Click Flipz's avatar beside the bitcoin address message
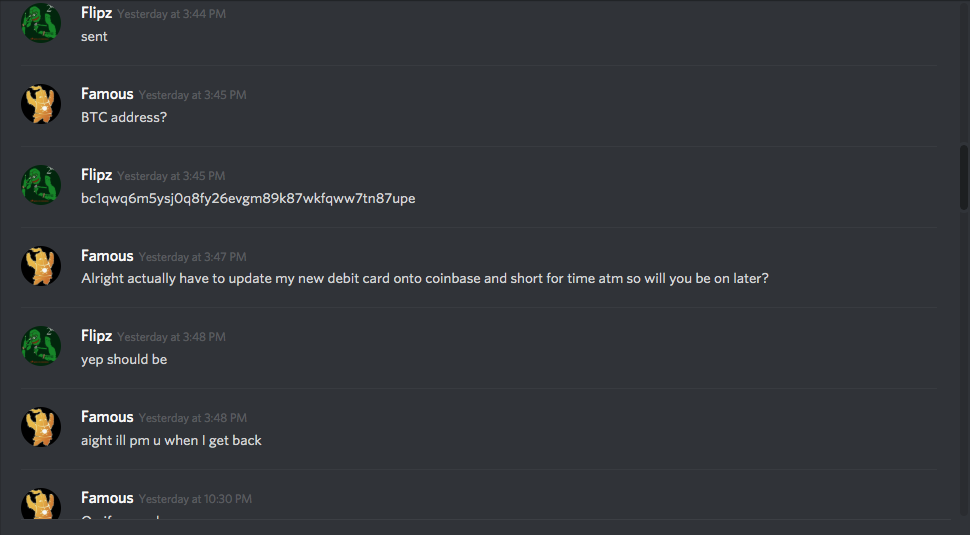This screenshot has height=535, width=970. tap(41, 185)
